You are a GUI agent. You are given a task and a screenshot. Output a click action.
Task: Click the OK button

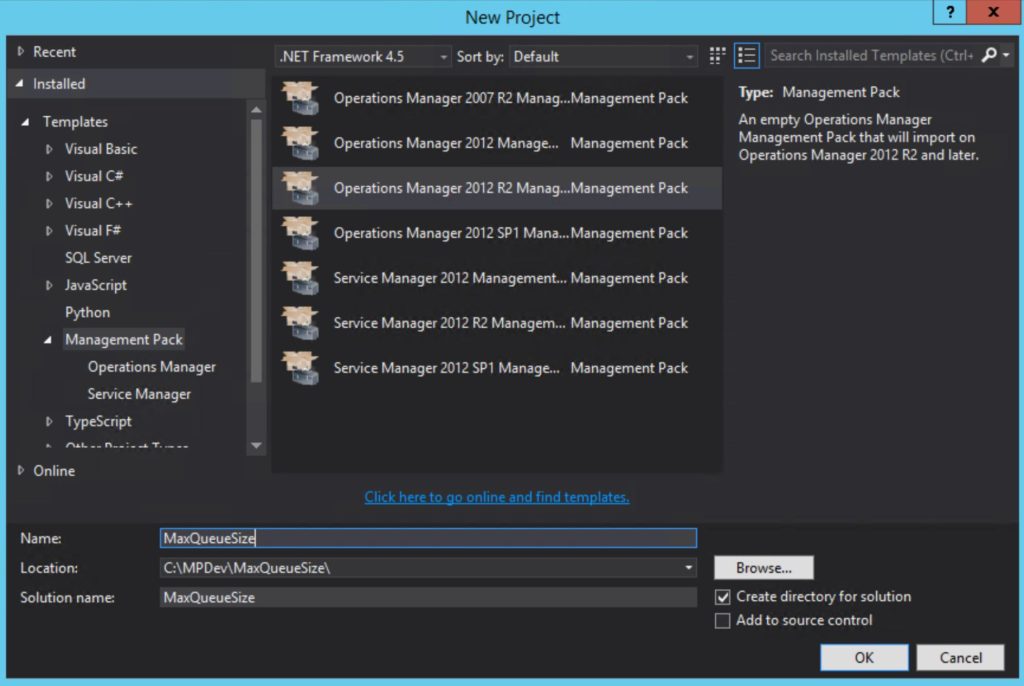(x=864, y=658)
